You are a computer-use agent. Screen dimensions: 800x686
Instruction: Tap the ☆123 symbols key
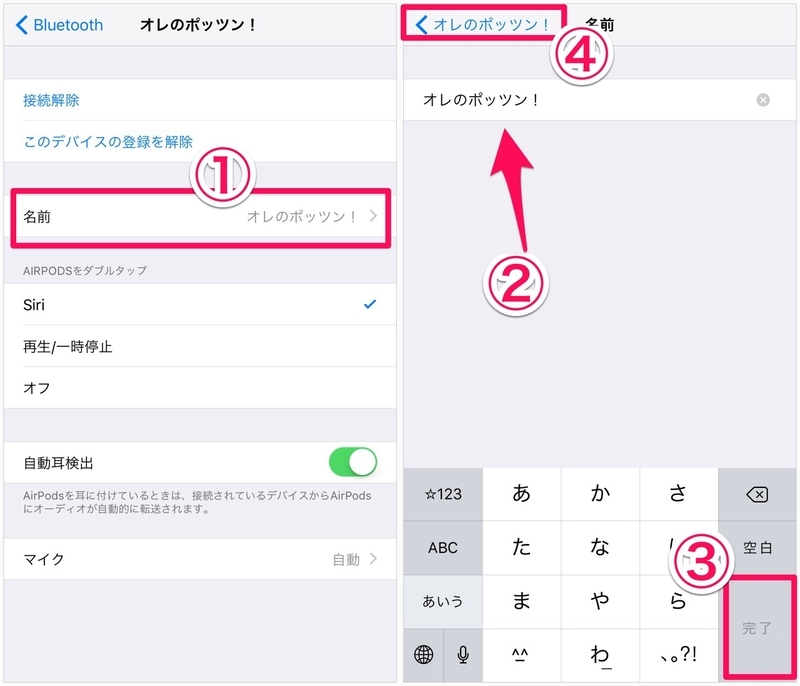(443, 494)
